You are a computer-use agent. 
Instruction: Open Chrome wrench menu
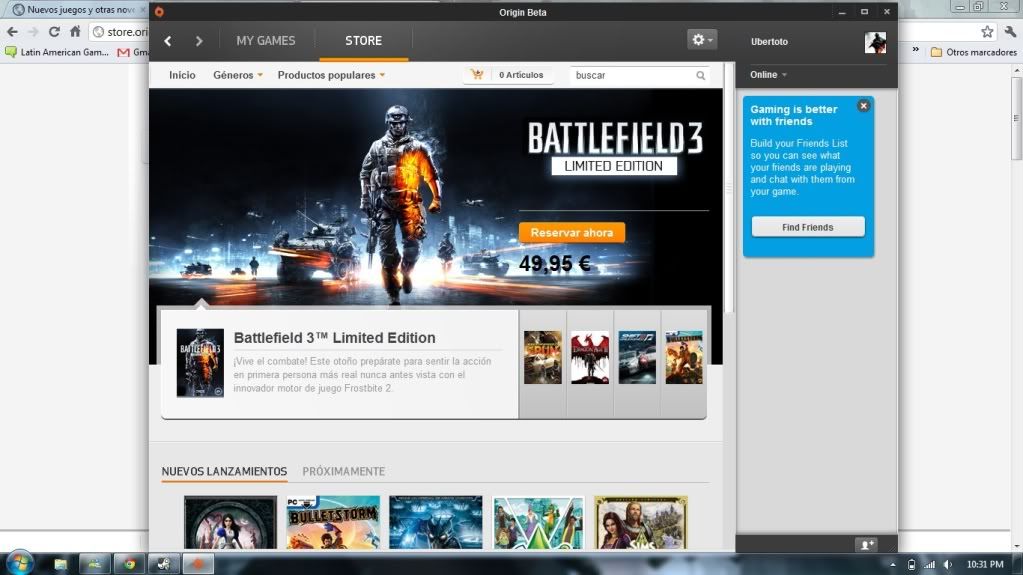1010,31
